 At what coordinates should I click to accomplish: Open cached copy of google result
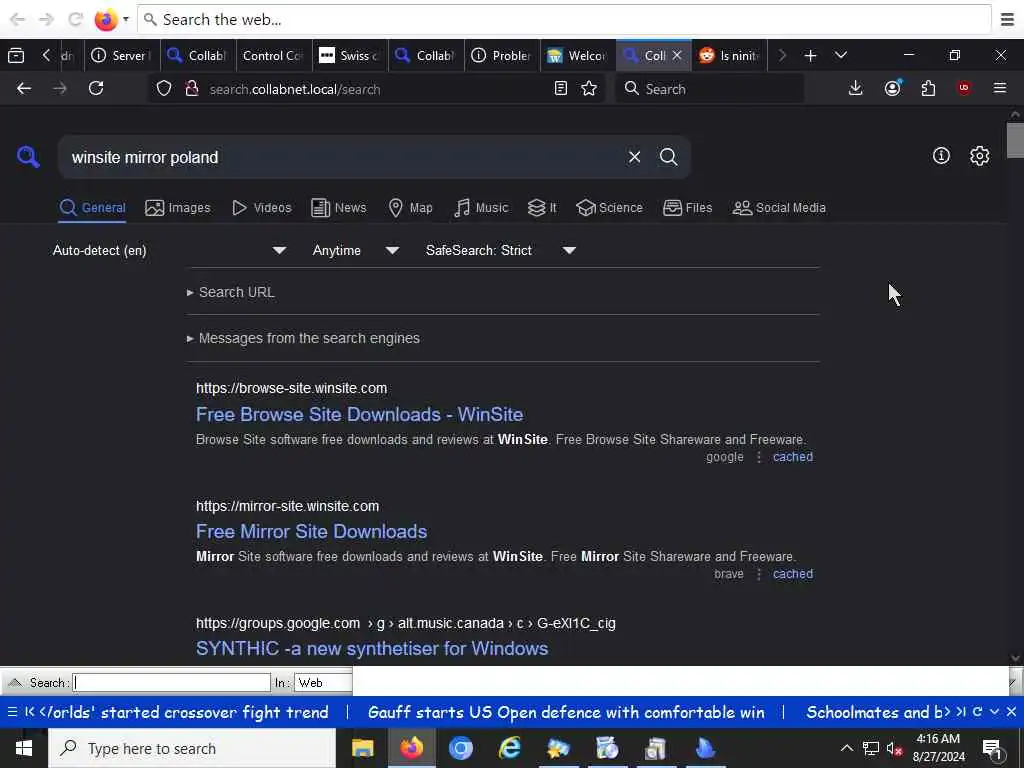point(792,456)
